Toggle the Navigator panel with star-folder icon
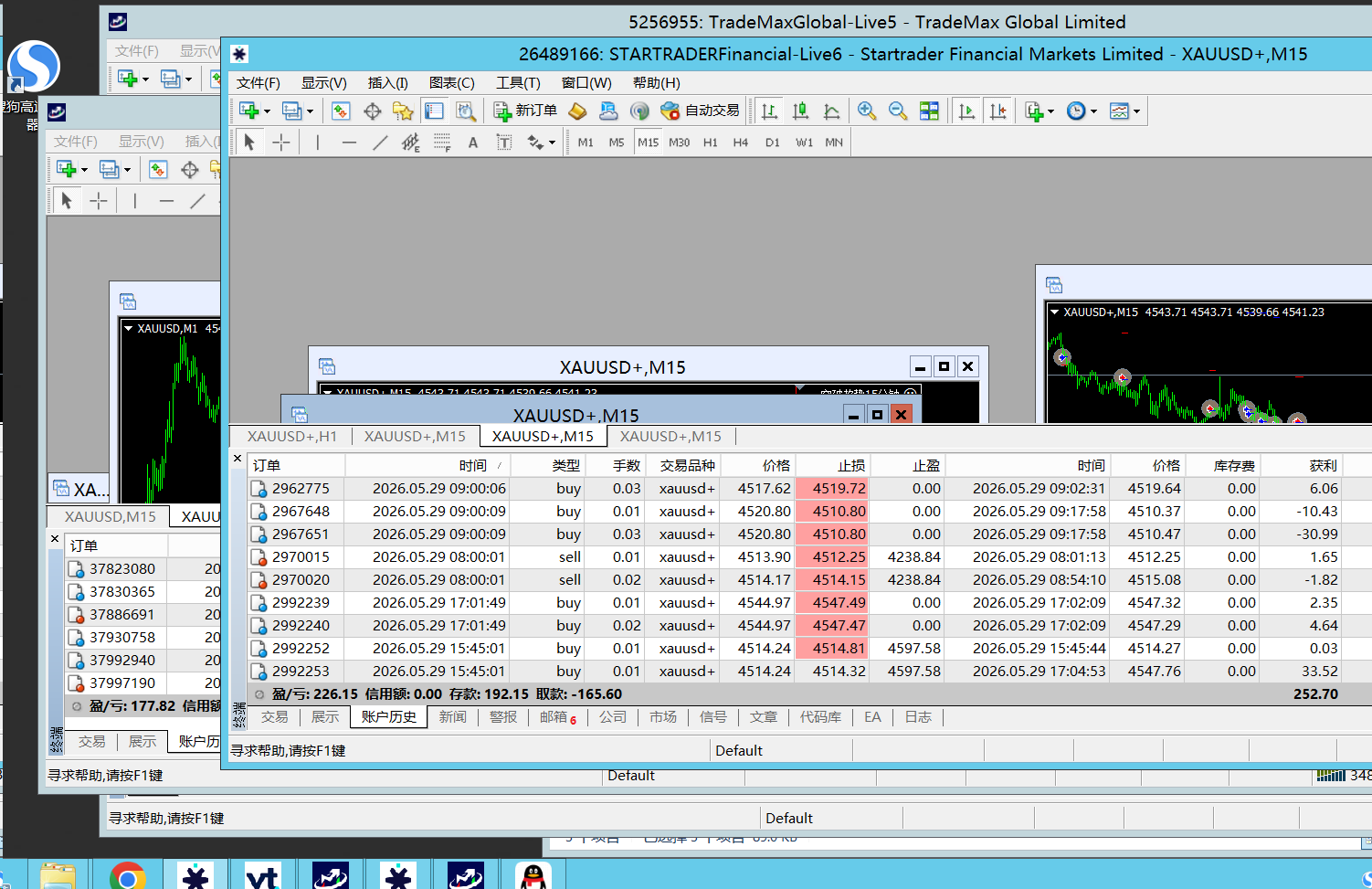The height and width of the screenshot is (889, 1372). point(403,111)
